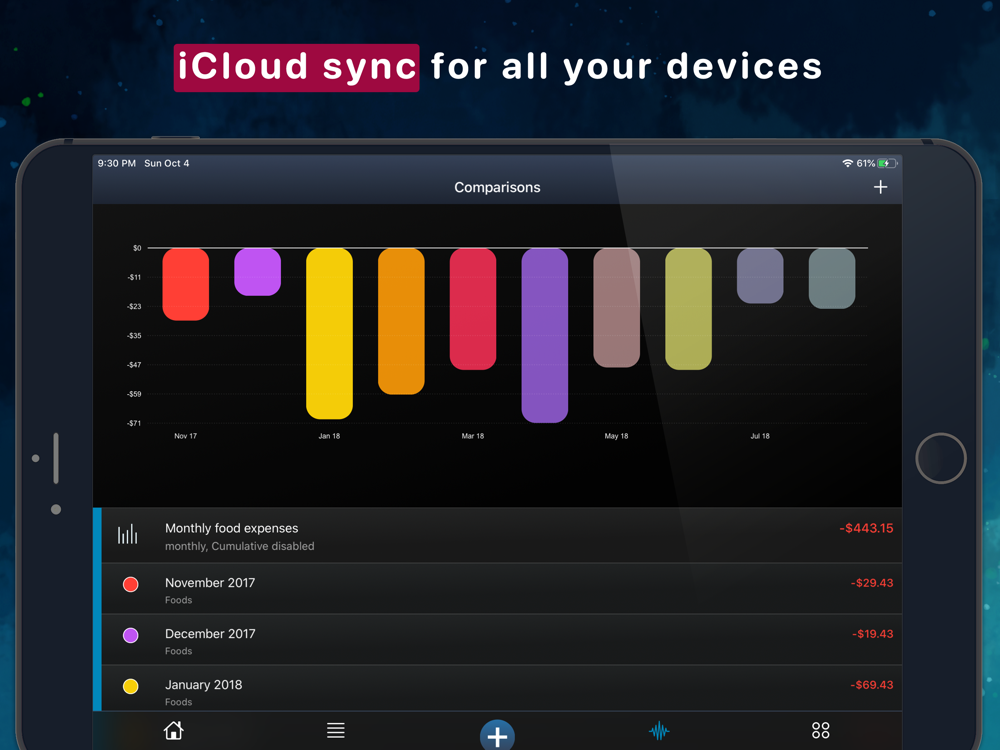Image resolution: width=1000 pixels, height=750 pixels.
Task: Click the -$69.43 amount
Action: pos(872,685)
